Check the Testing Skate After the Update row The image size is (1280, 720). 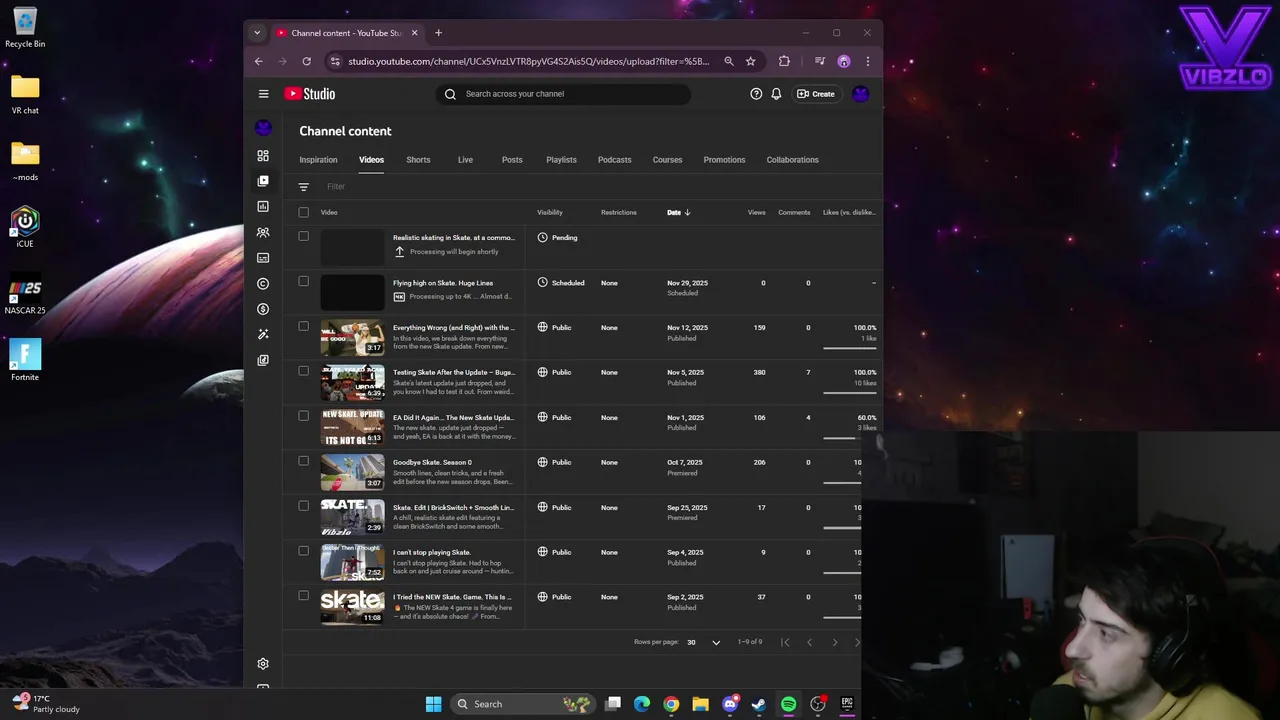(x=304, y=371)
